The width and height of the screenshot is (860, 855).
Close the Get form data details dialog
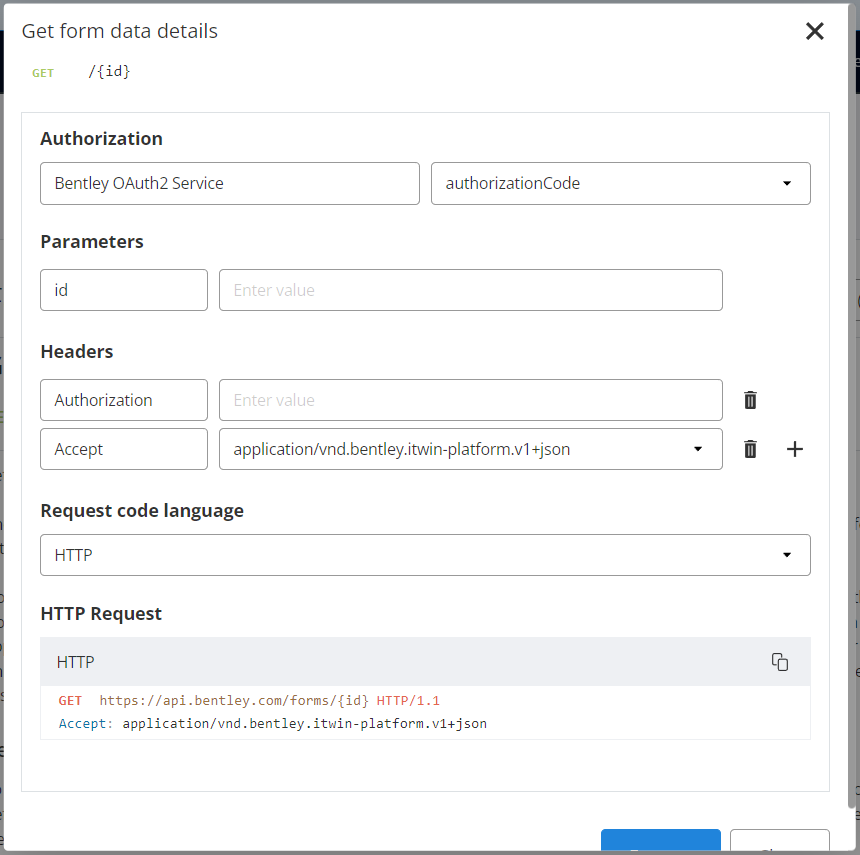click(815, 31)
